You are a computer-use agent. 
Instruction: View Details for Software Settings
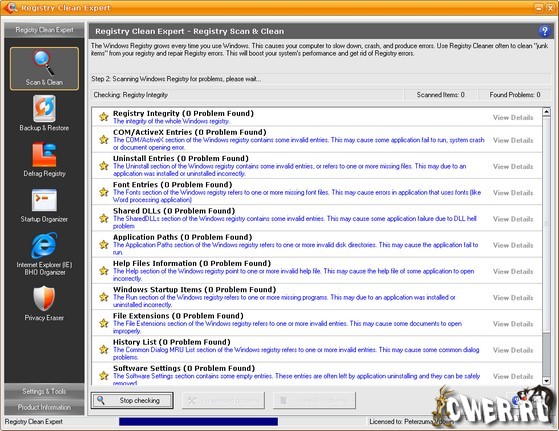pos(513,376)
